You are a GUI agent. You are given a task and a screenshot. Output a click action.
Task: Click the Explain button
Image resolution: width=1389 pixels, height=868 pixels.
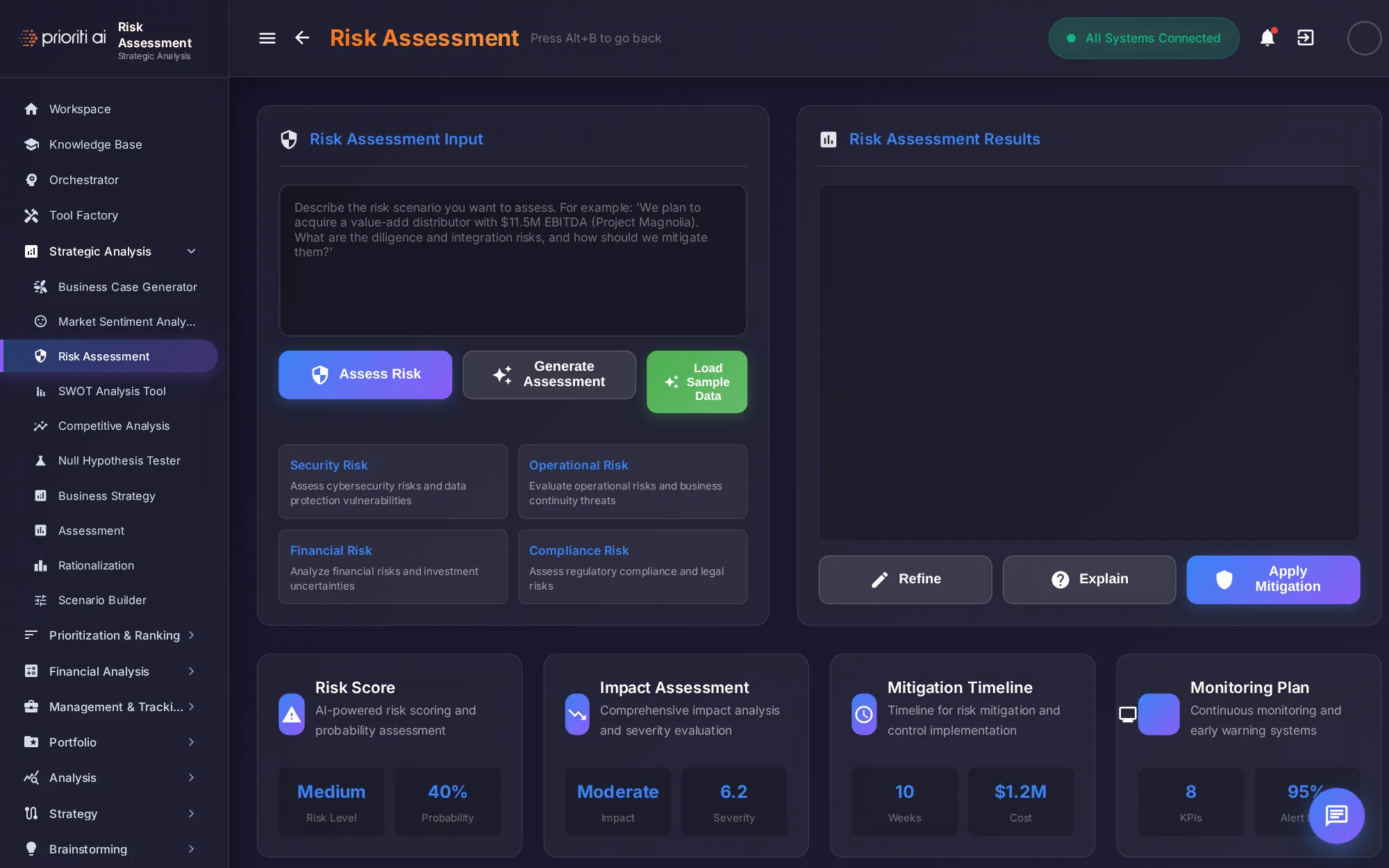1089,579
